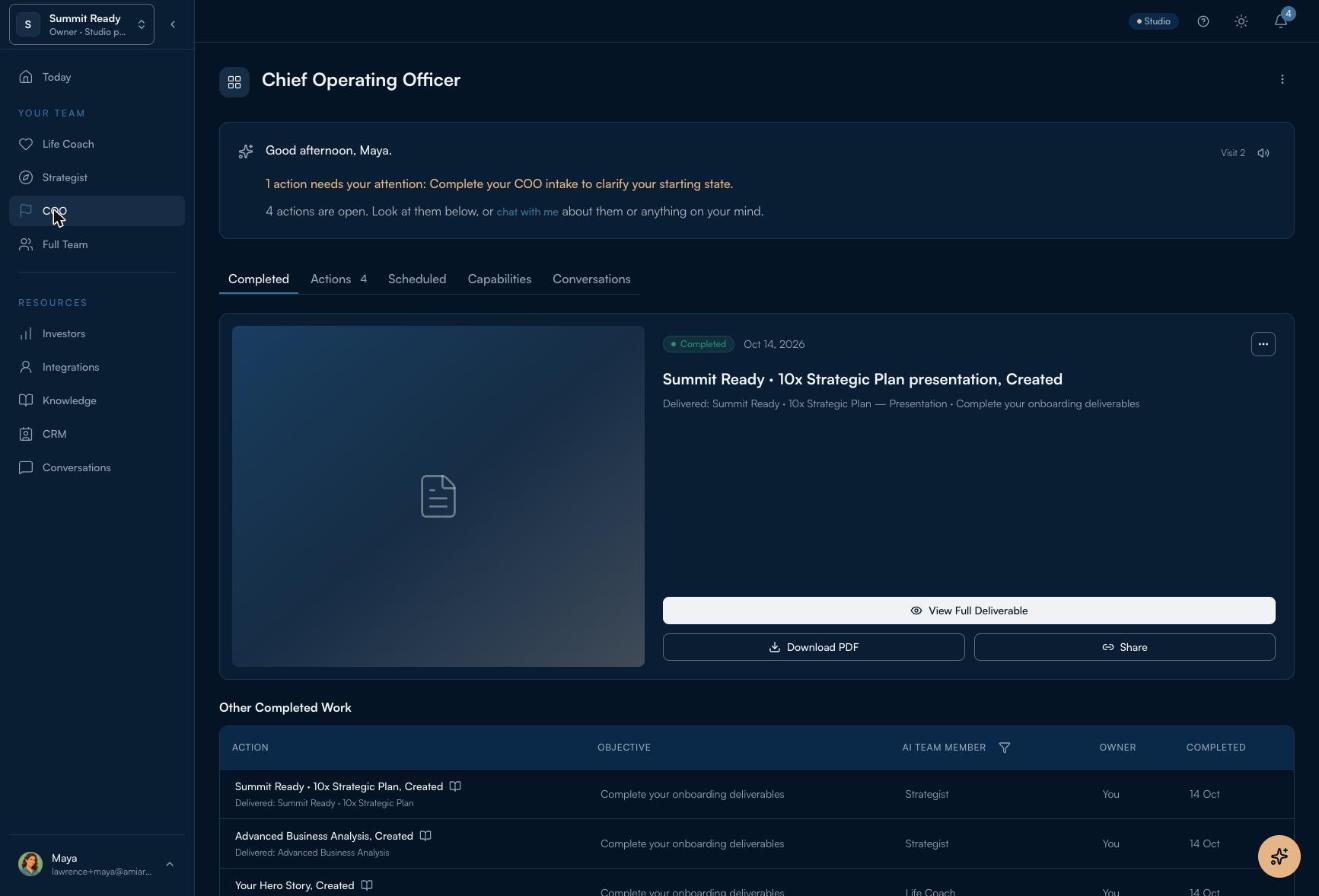Click the Completed status badge on card

698,344
